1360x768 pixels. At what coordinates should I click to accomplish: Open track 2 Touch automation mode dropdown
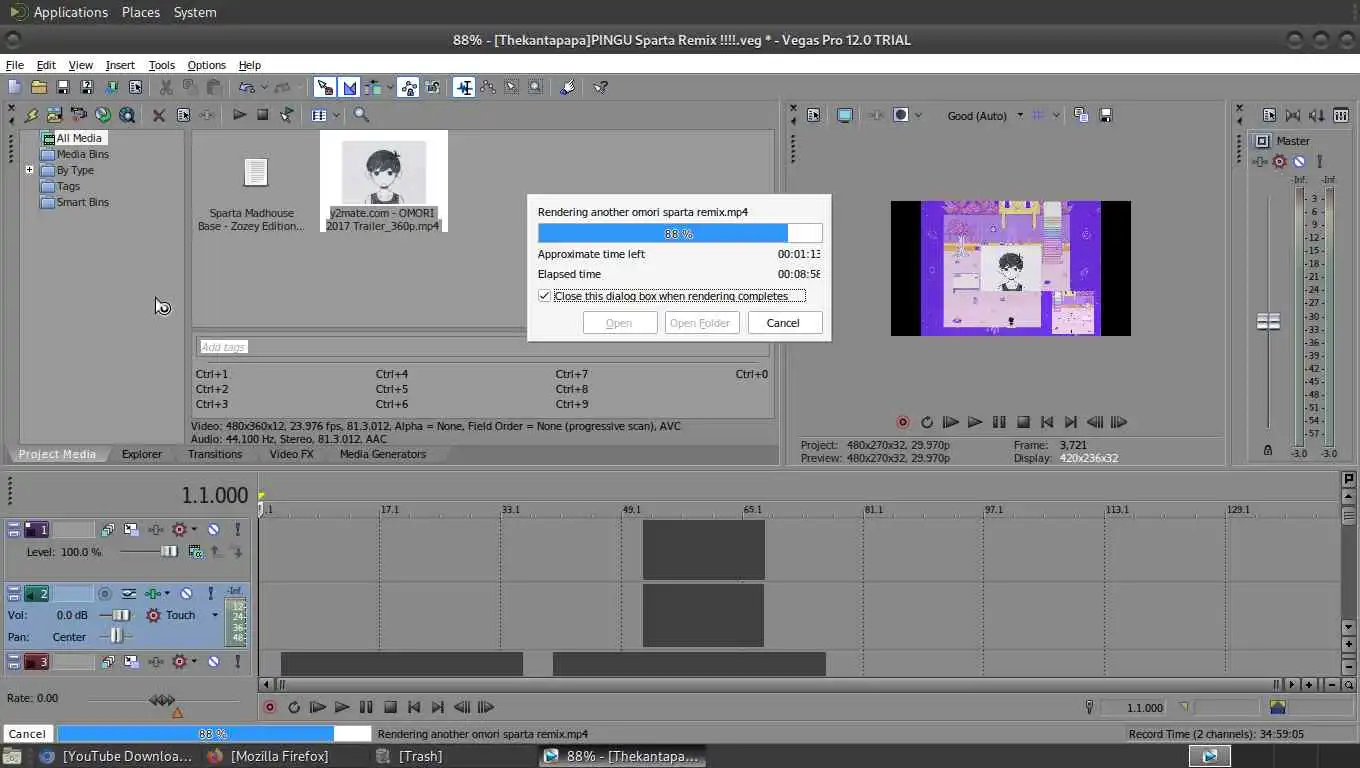(214, 615)
